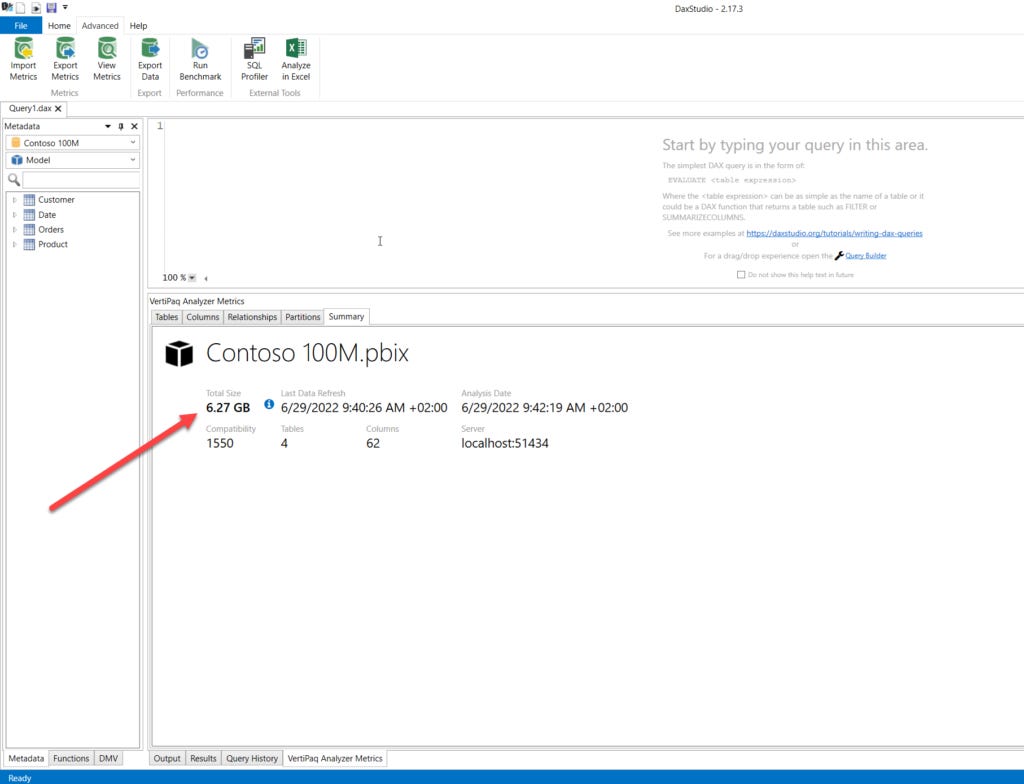Viewport: 1024px width, 784px height.
Task: Switch to the Home ribbon tab
Action: [59, 25]
